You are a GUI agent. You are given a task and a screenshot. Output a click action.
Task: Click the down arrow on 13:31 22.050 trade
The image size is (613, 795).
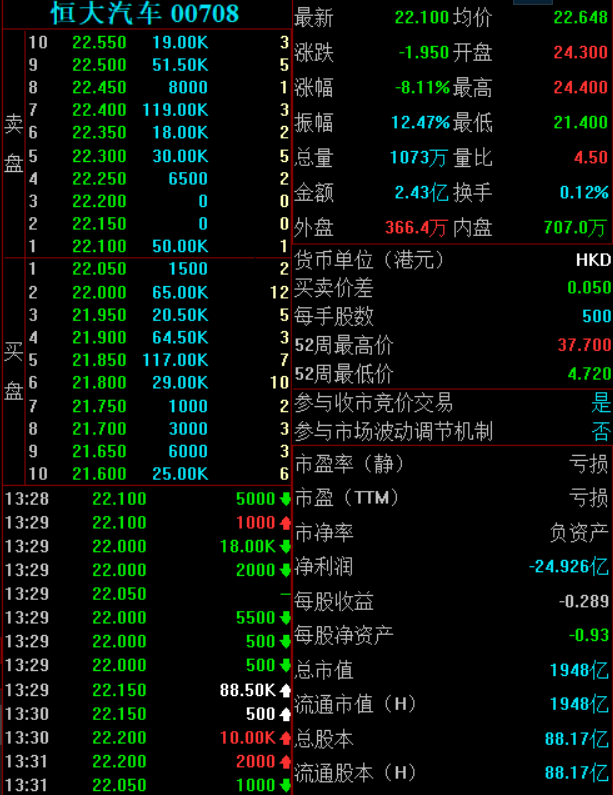(x=284, y=786)
